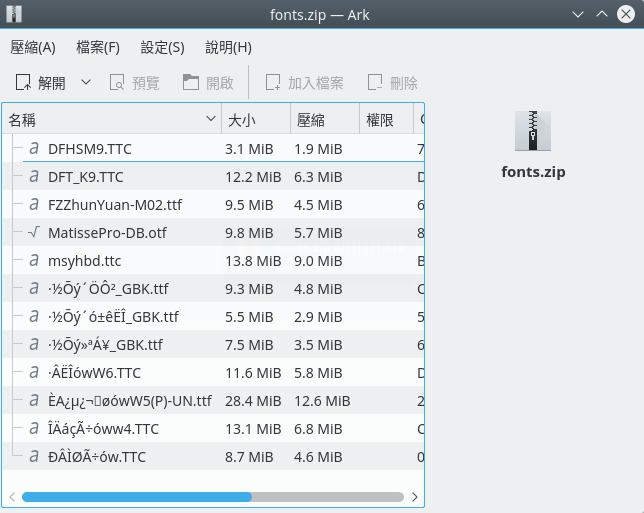Sort by the 權限 column header
This screenshot has height=513, width=644.
386,120
